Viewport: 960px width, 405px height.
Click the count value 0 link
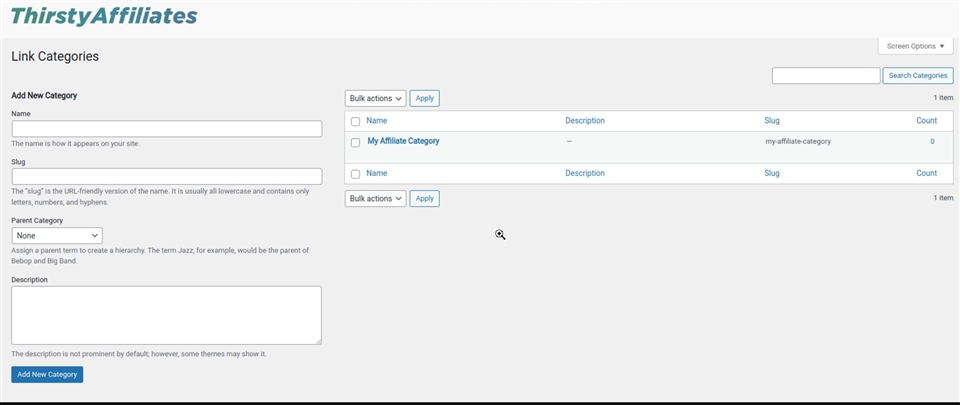tap(932, 141)
